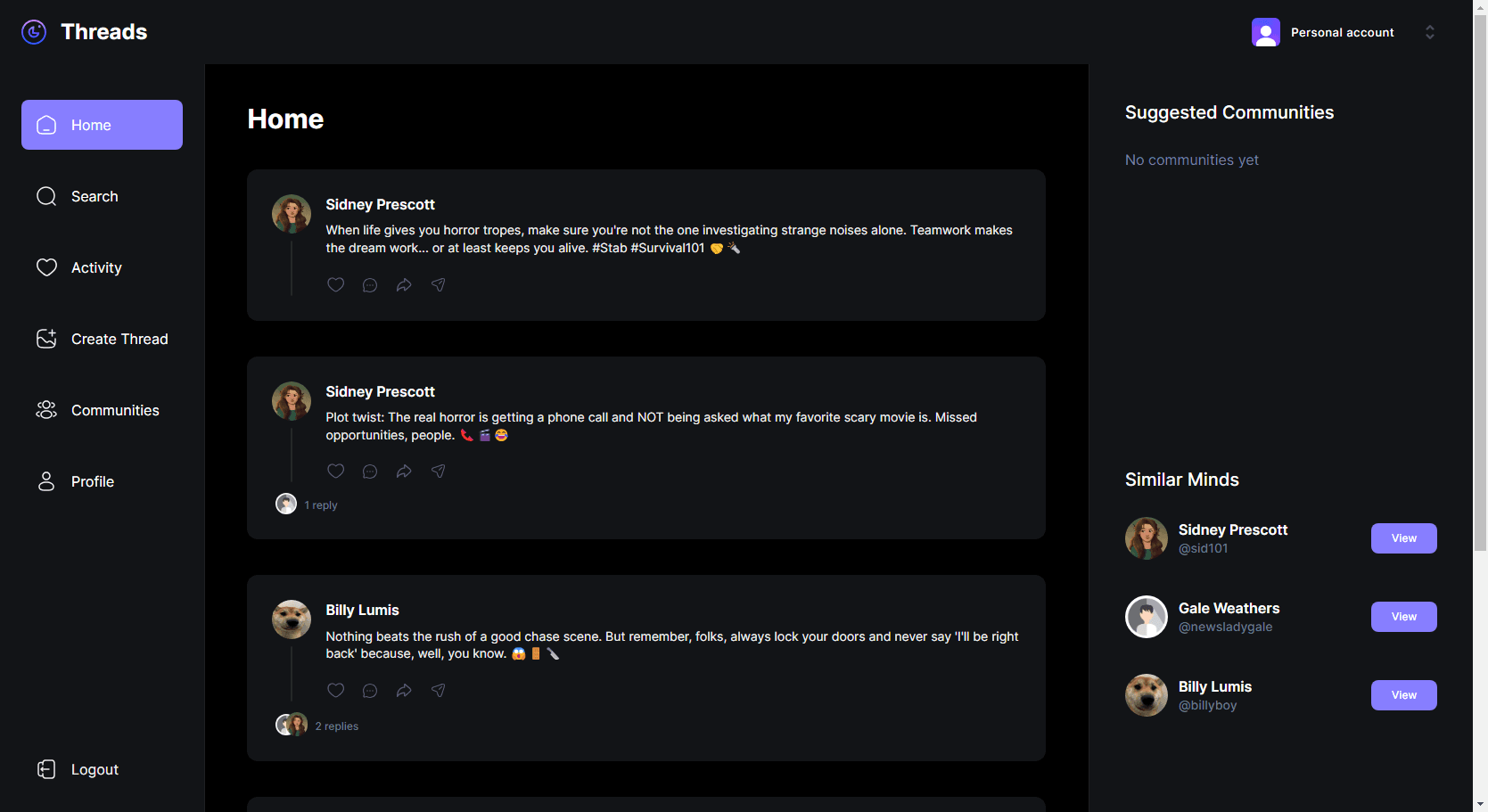Image resolution: width=1488 pixels, height=812 pixels.
Task: Open the 2 replies link on Billy's post
Action: pyautogui.click(x=336, y=726)
